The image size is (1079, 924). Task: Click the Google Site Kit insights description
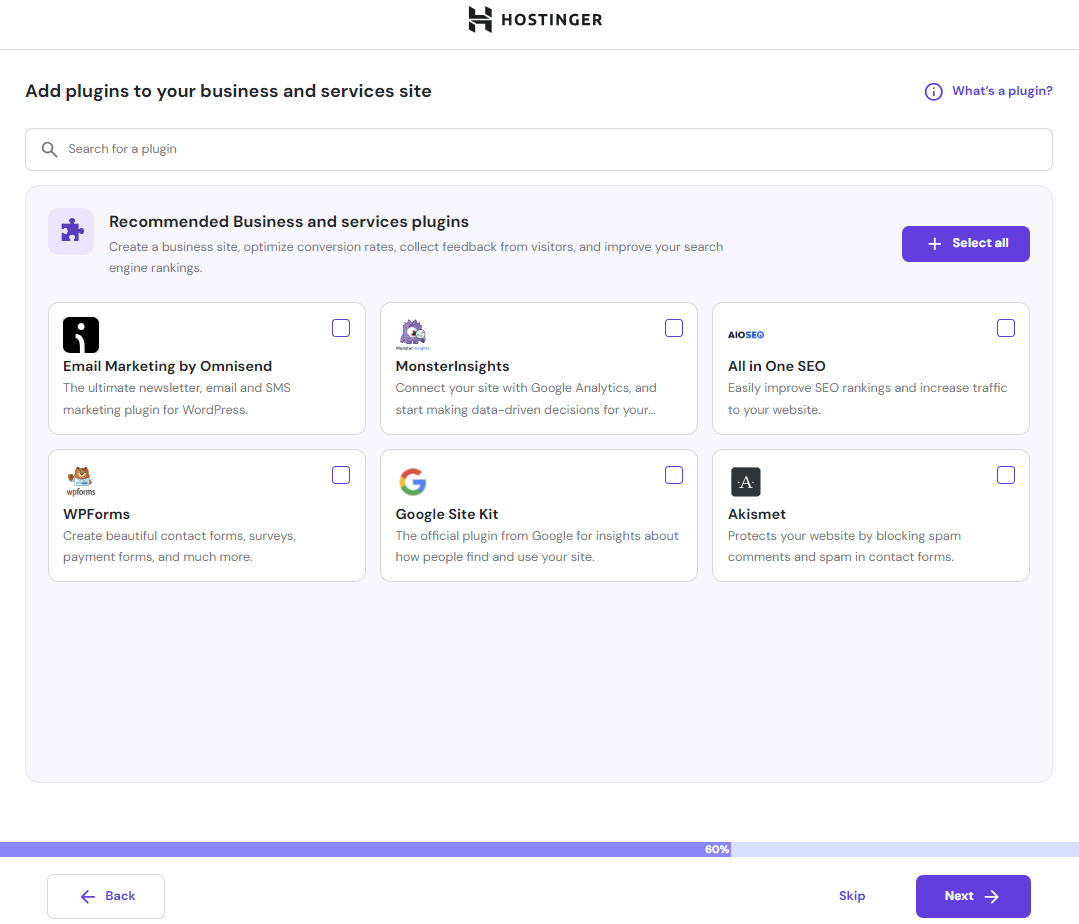pos(537,546)
